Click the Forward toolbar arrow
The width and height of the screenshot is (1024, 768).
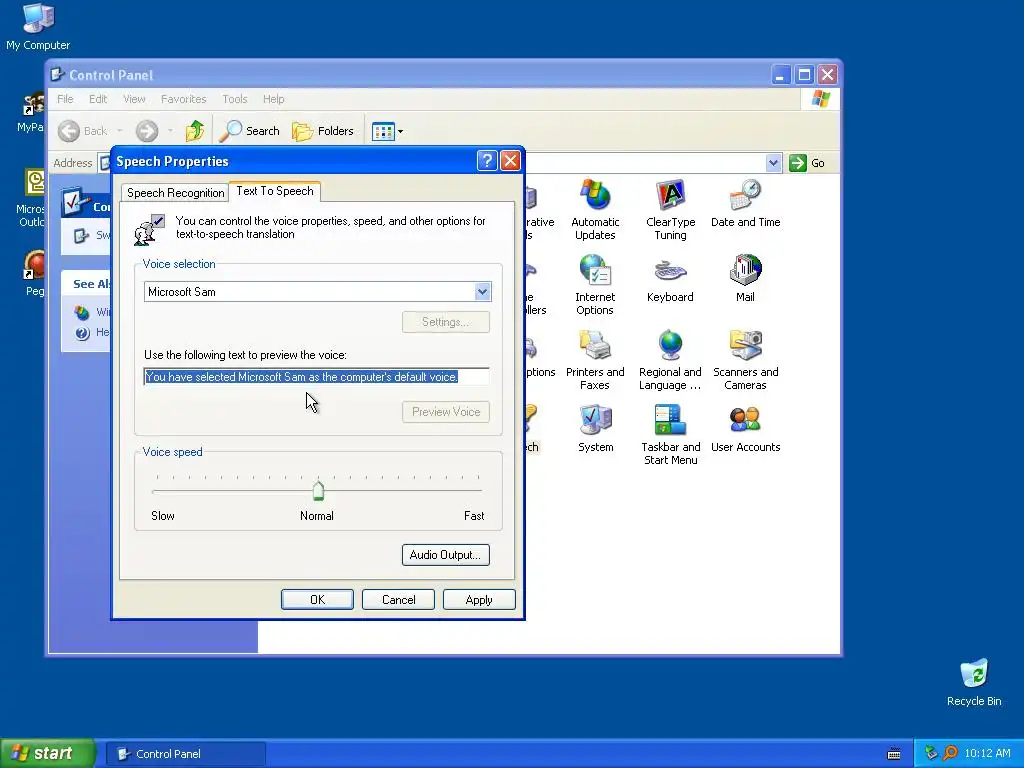point(147,131)
